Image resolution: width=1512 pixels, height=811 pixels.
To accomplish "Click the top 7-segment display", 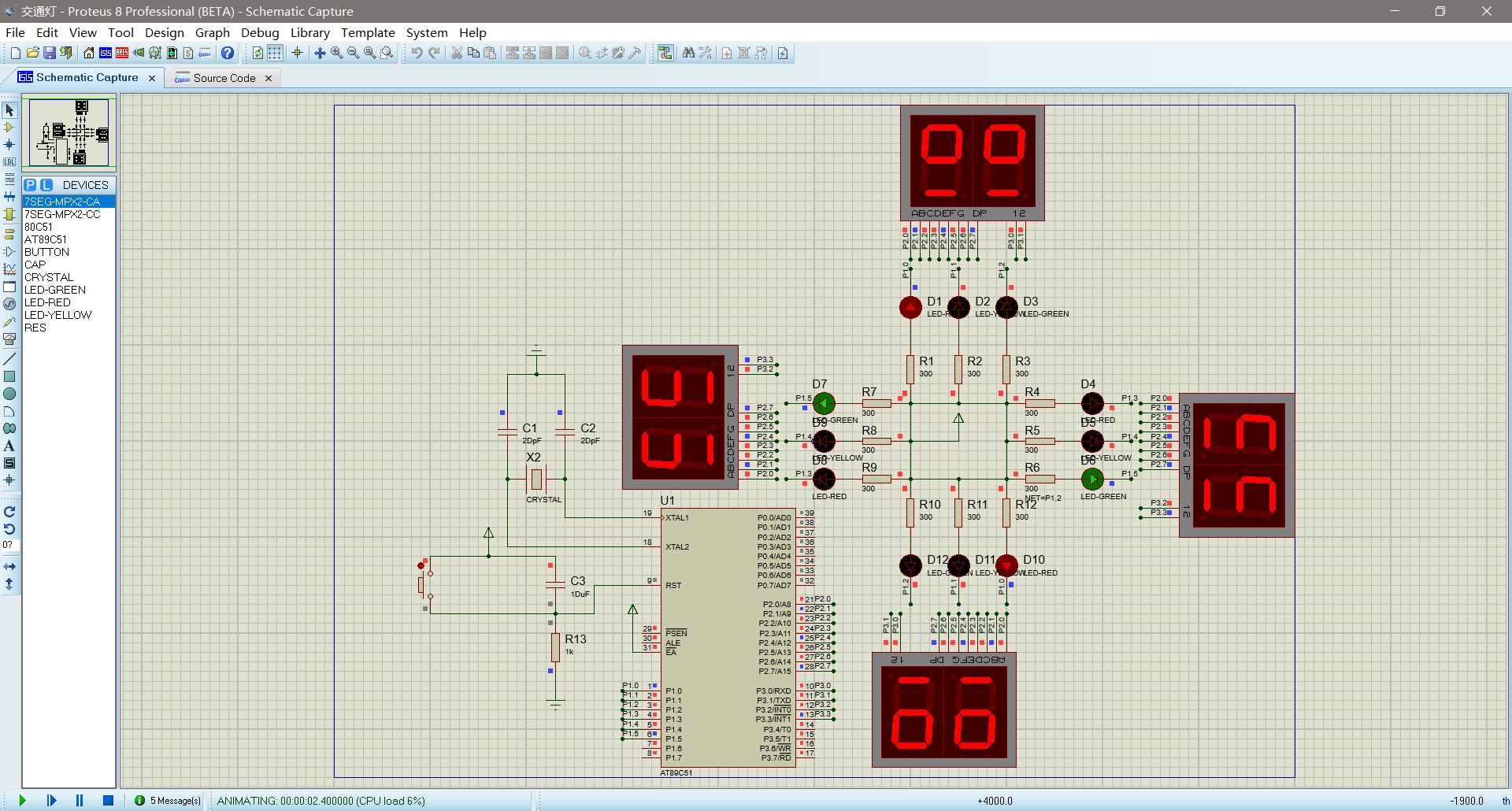I will (973, 163).
